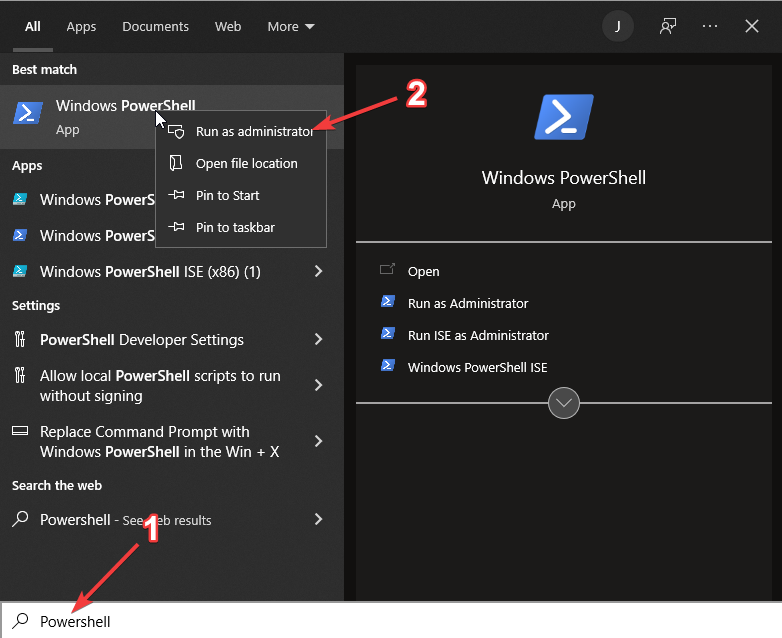The height and width of the screenshot is (638, 782).
Task: Click icon beside Allow local PowerShell scripts
Action: (19, 375)
